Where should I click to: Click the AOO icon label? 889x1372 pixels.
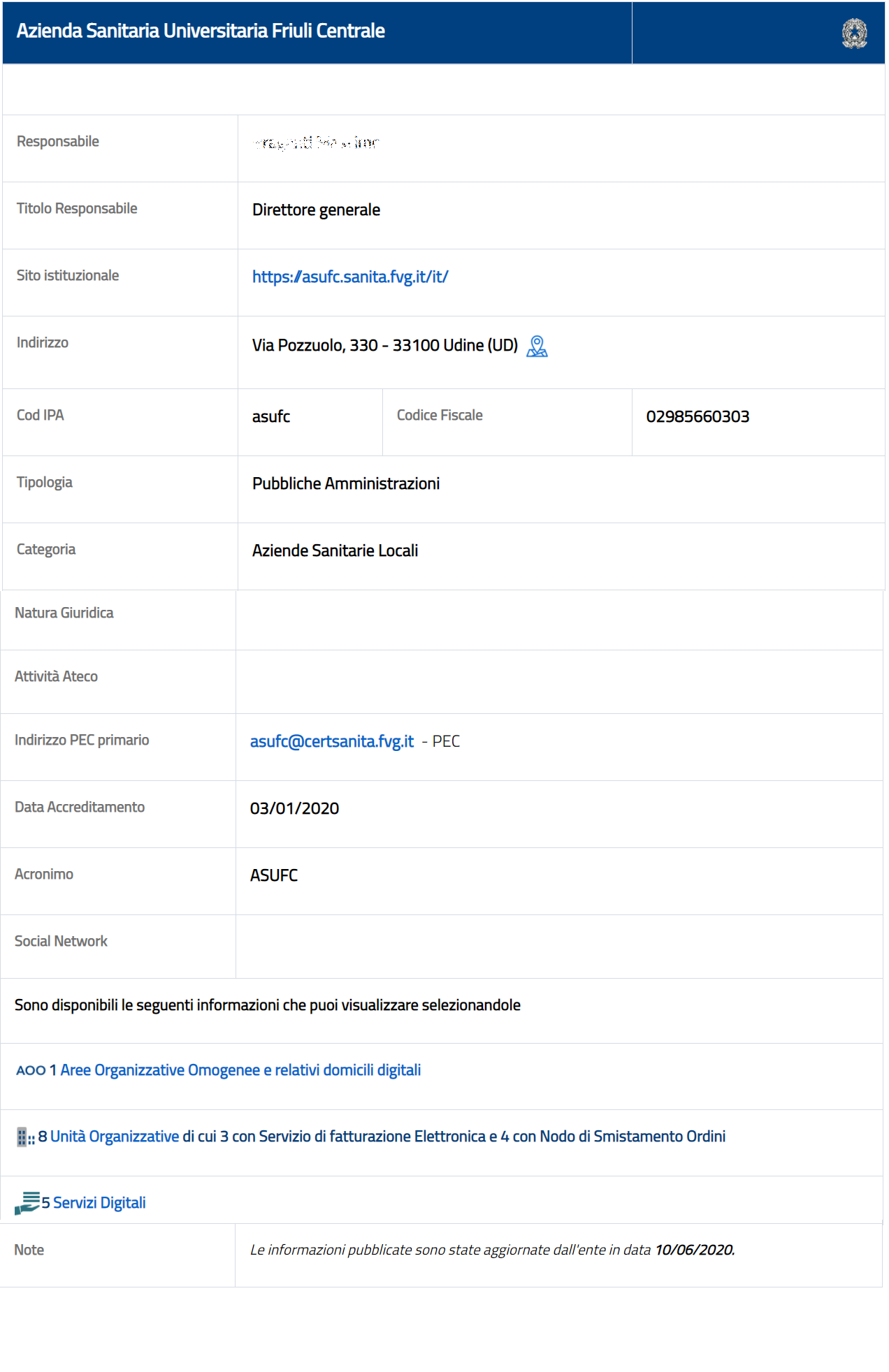(x=31, y=1070)
